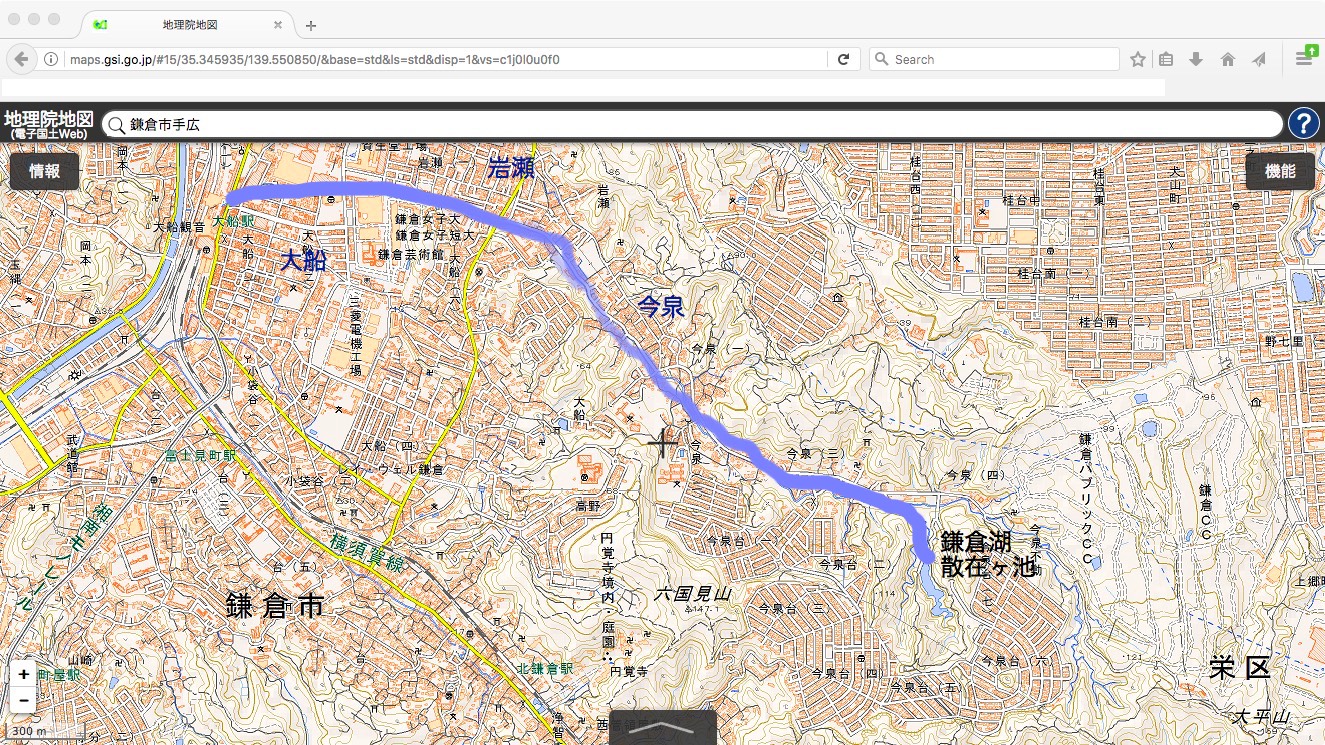
Task: Open the 機能 menu
Action: click(1280, 171)
